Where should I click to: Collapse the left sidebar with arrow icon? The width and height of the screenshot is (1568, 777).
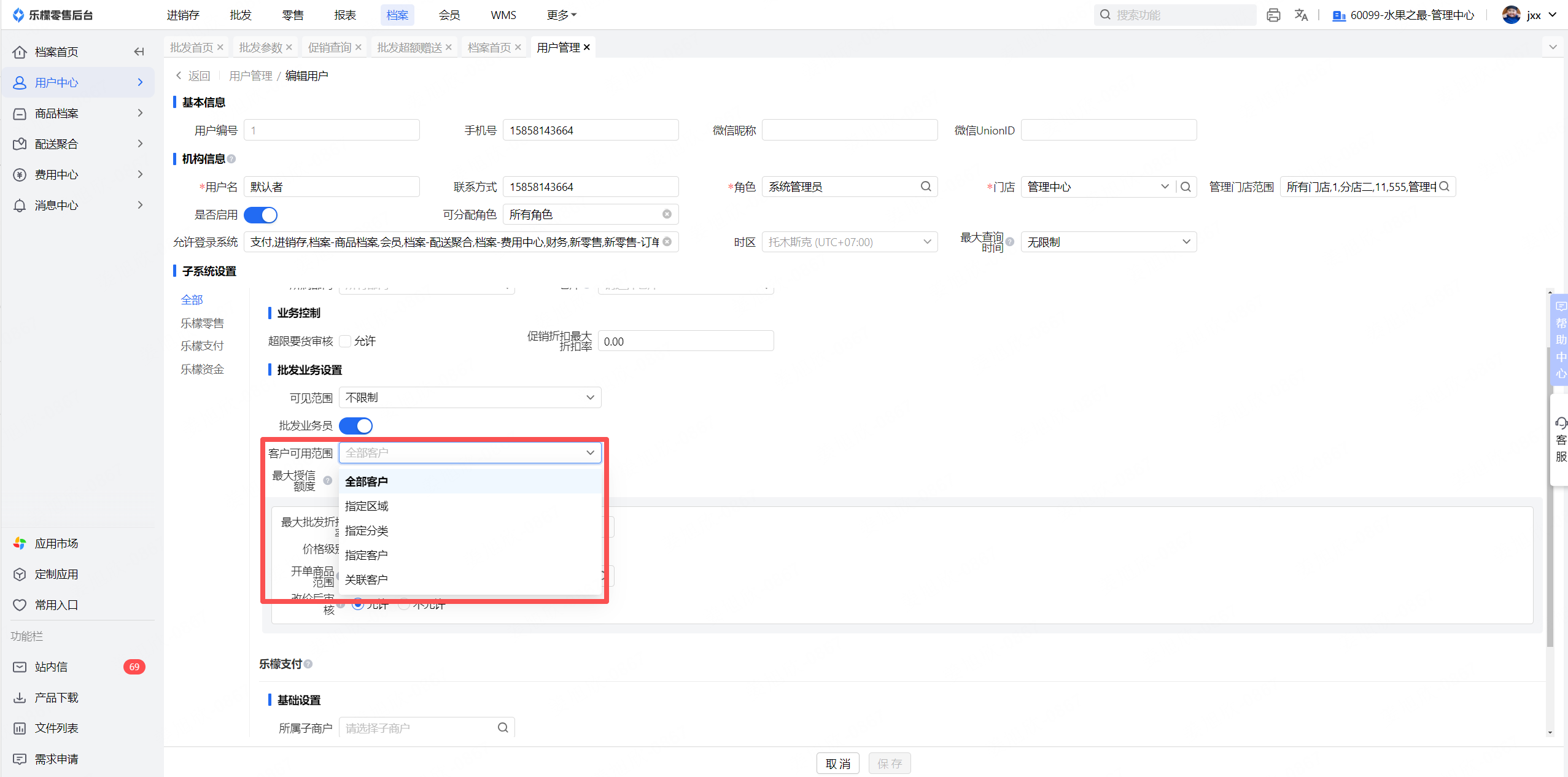click(139, 52)
